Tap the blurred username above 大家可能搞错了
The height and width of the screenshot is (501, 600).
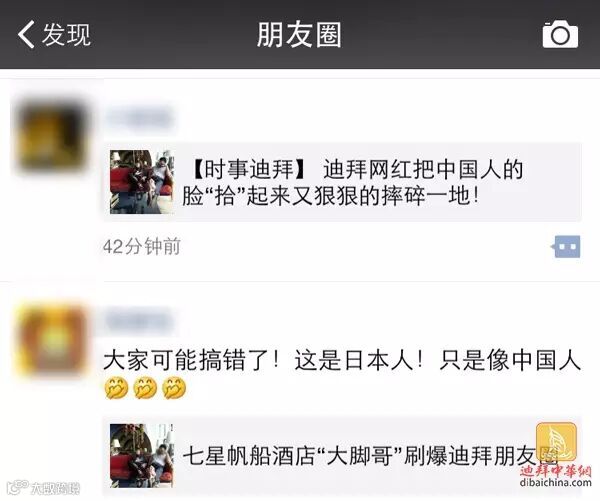point(138,322)
